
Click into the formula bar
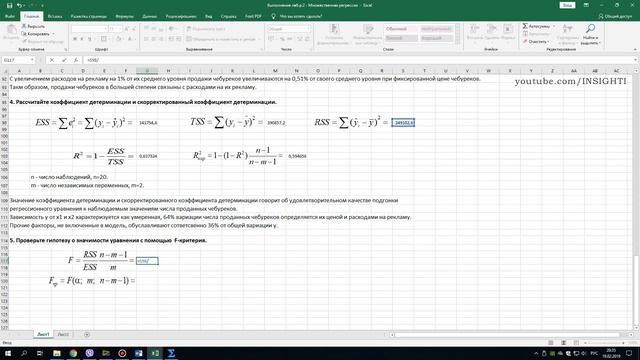tap(357, 60)
